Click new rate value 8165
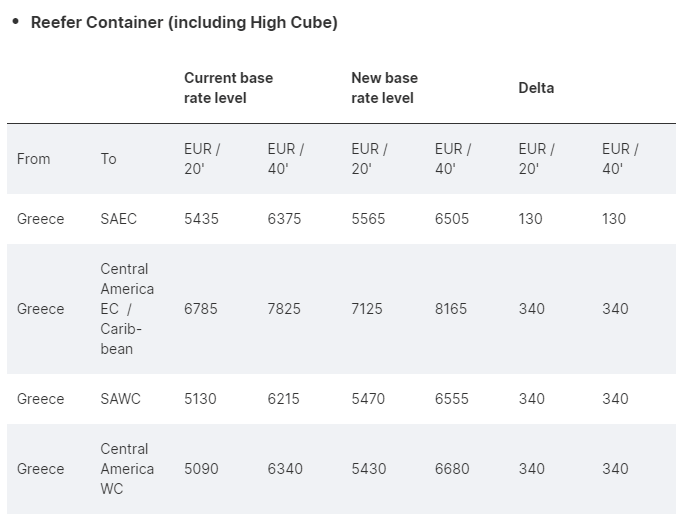 (451, 309)
